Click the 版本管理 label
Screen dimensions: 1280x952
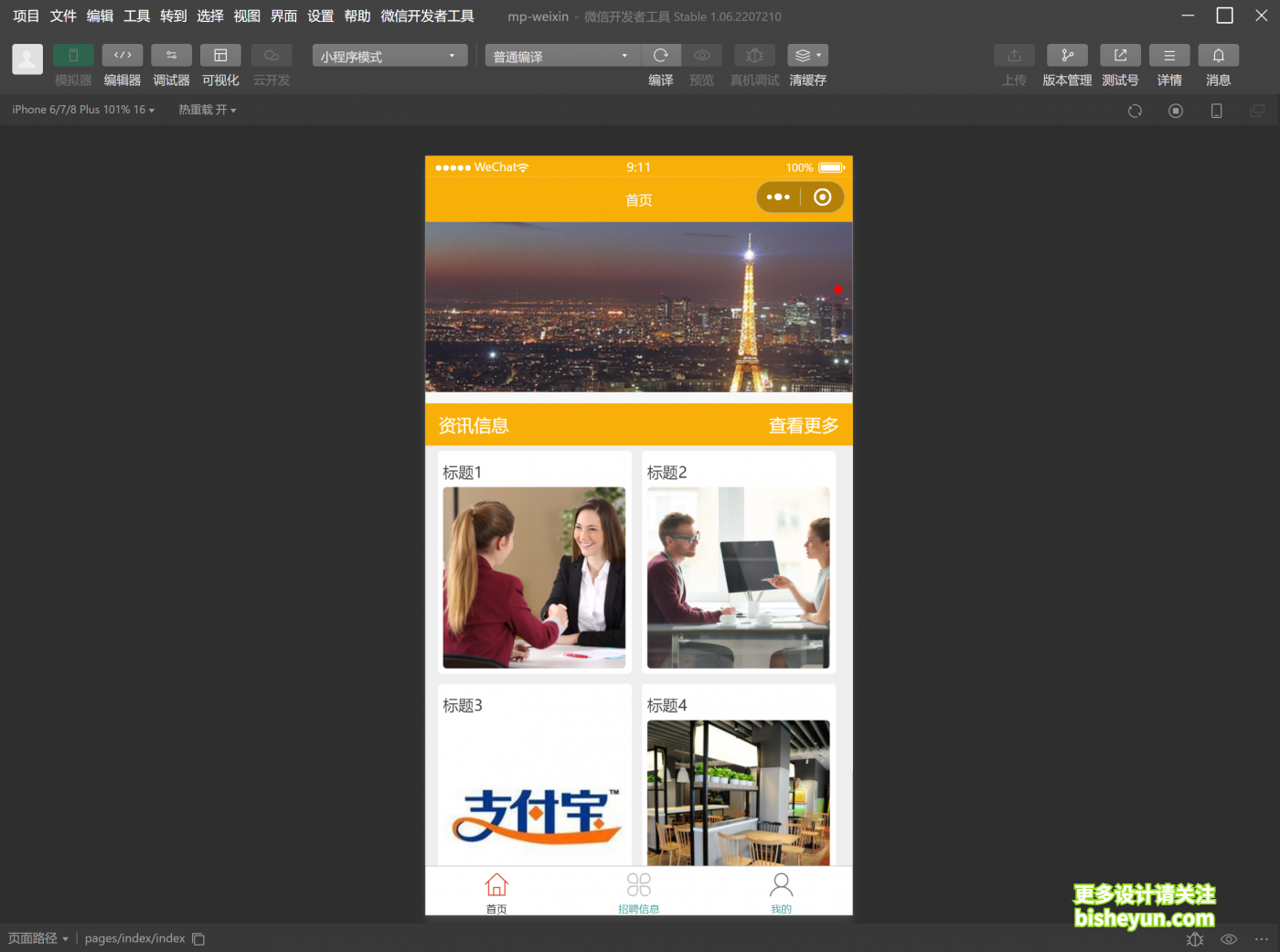[x=1067, y=80]
